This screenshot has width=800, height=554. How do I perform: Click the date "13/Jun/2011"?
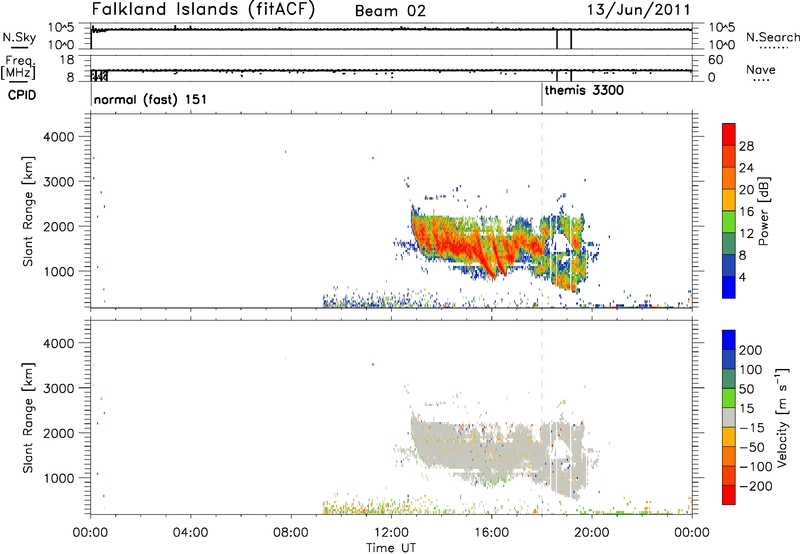(x=638, y=9)
